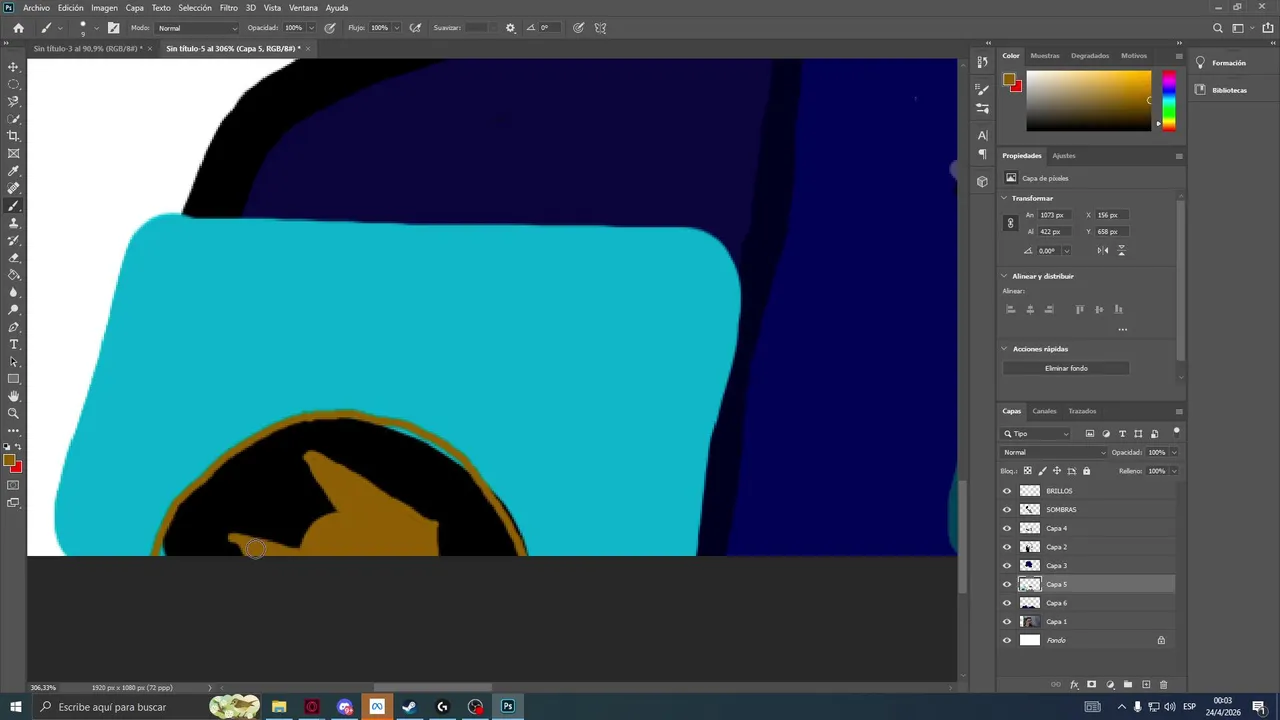
Task: Hide the Capa 3 layer
Action: [1007, 566]
